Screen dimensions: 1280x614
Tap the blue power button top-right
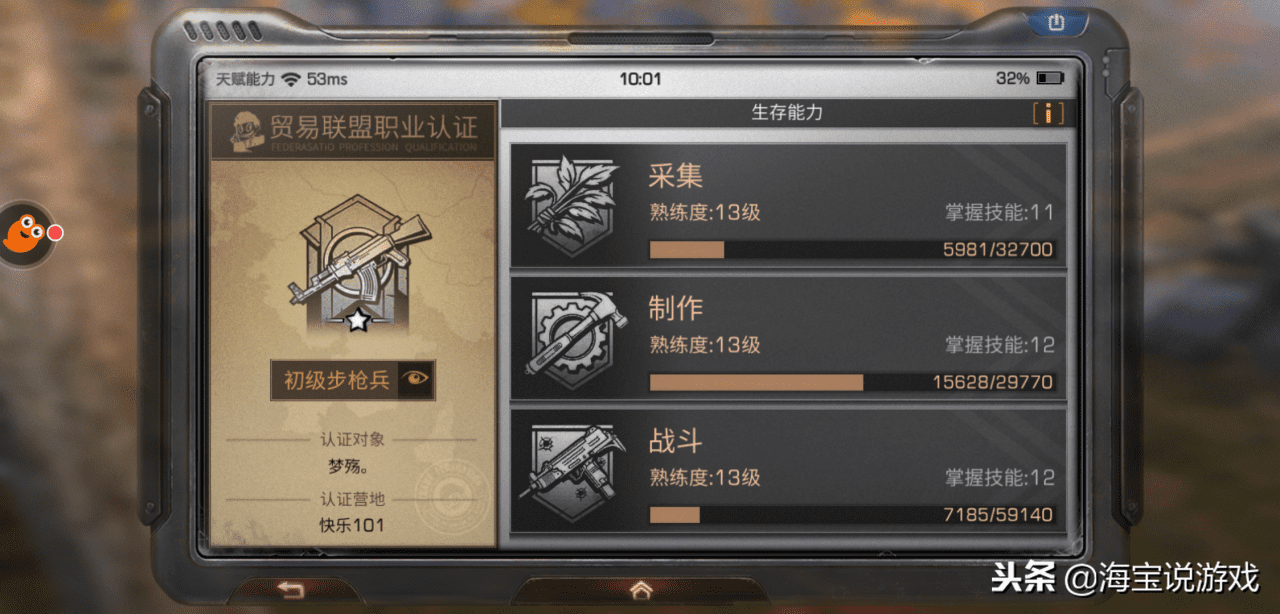tap(1056, 22)
